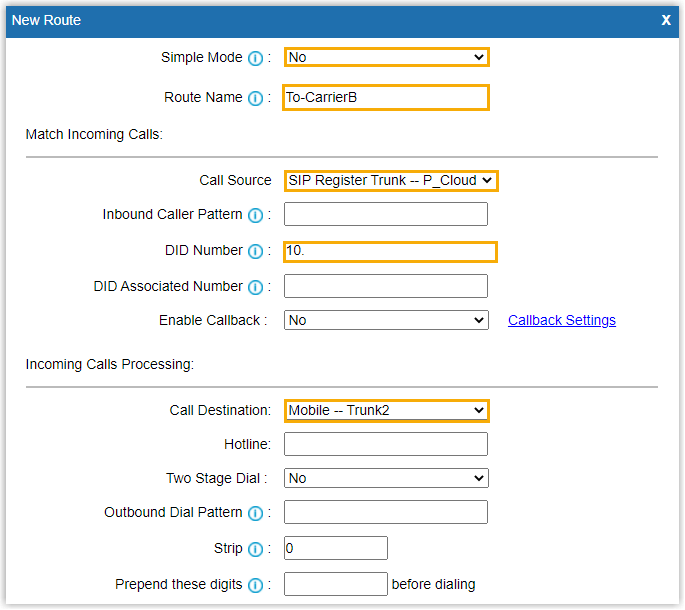The width and height of the screenshot is (685, 610).
Task: Open the Two Stage Dial dropdown
Action: [x=386, y=478]
